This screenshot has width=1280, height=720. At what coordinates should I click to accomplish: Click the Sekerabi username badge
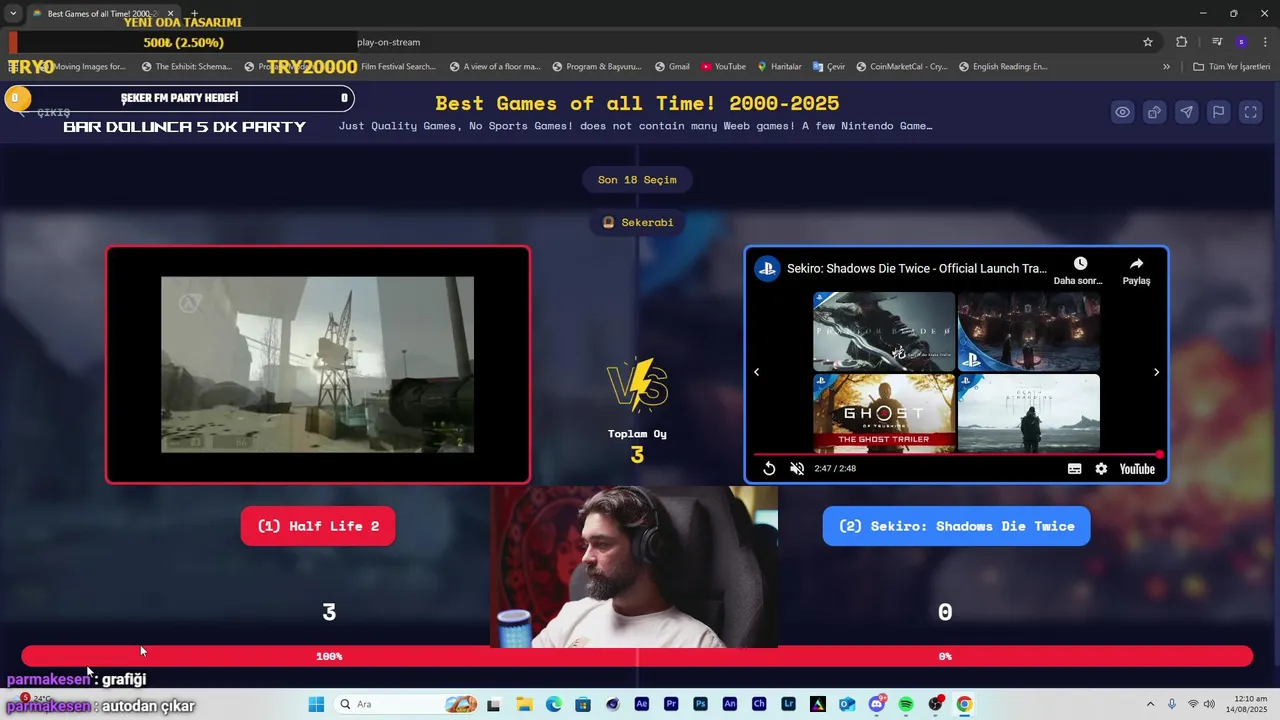click(637, 222)
